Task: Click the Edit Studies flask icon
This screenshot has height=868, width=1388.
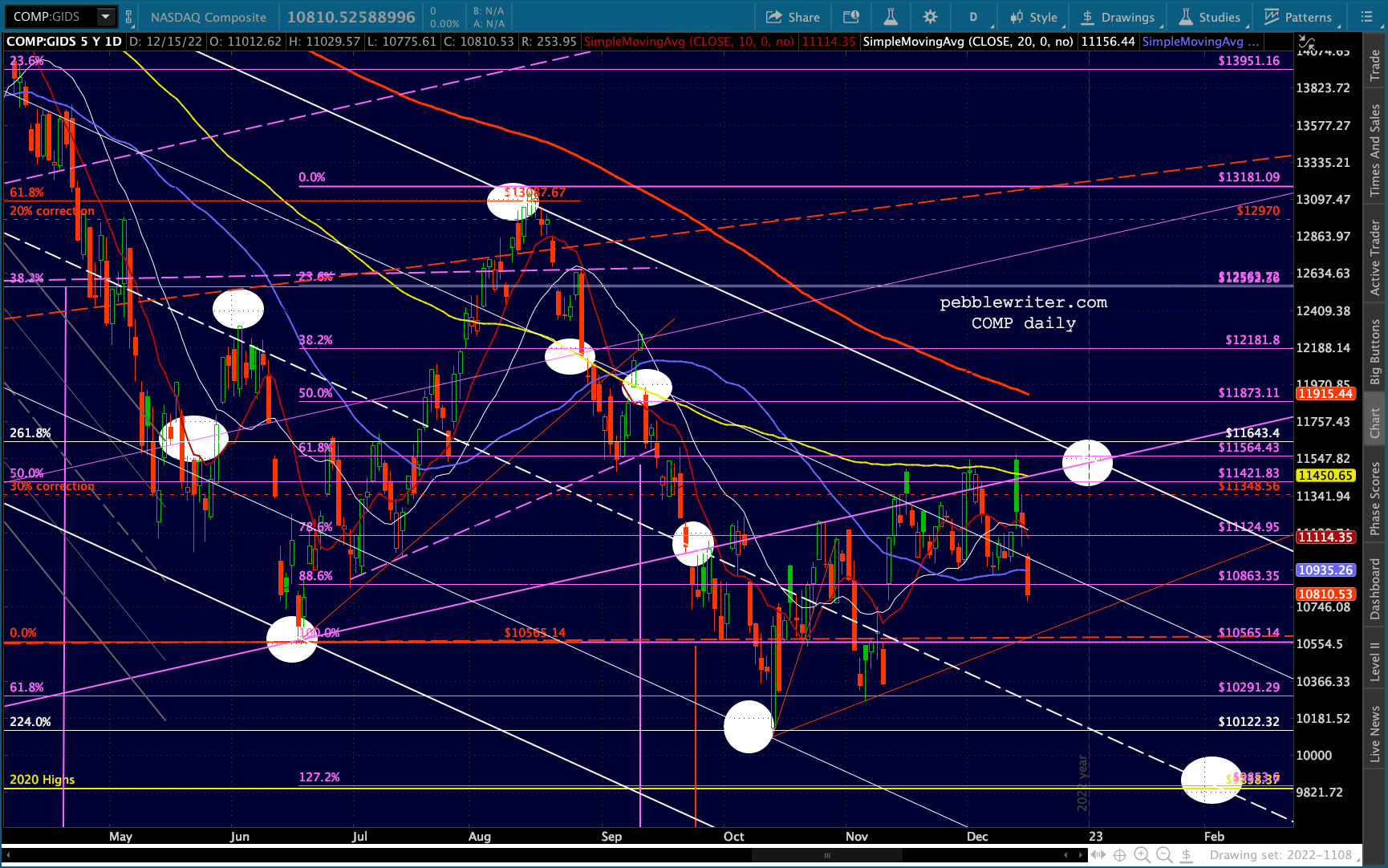Action: (x=891, y=17)
